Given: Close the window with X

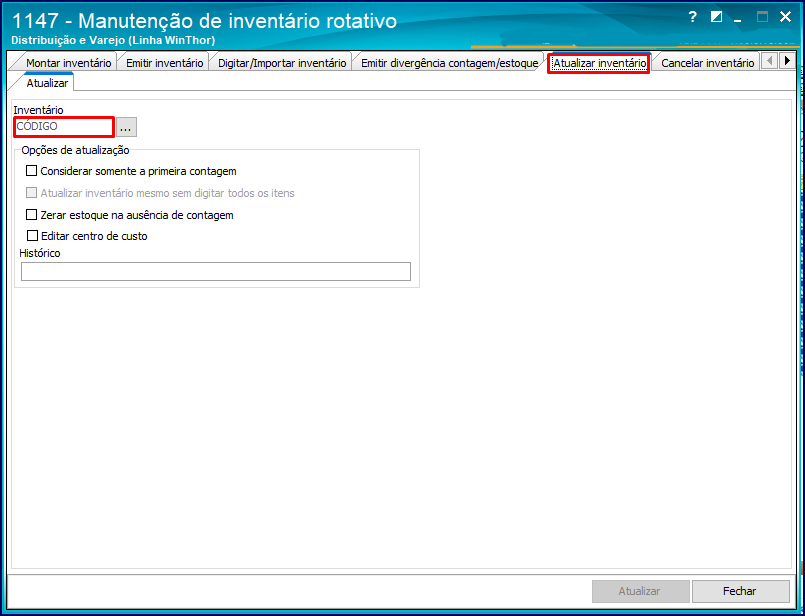Looking at the screenshot, I should (x=785, y=17).
